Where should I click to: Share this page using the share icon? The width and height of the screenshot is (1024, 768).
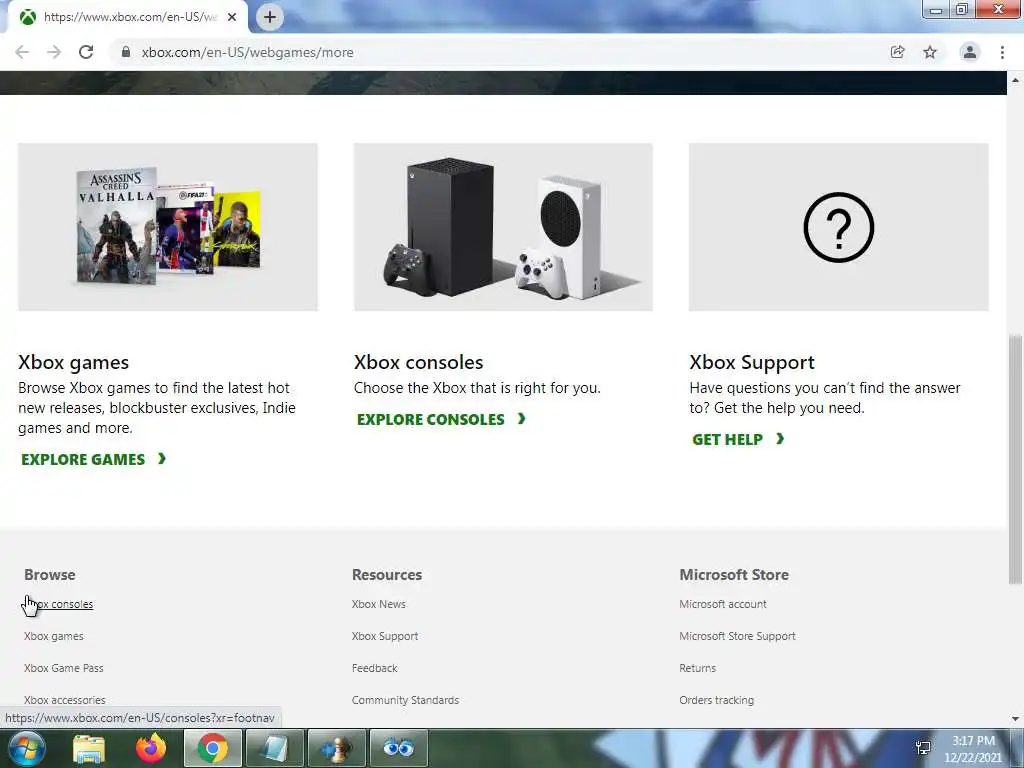click(x=898, y=52)
